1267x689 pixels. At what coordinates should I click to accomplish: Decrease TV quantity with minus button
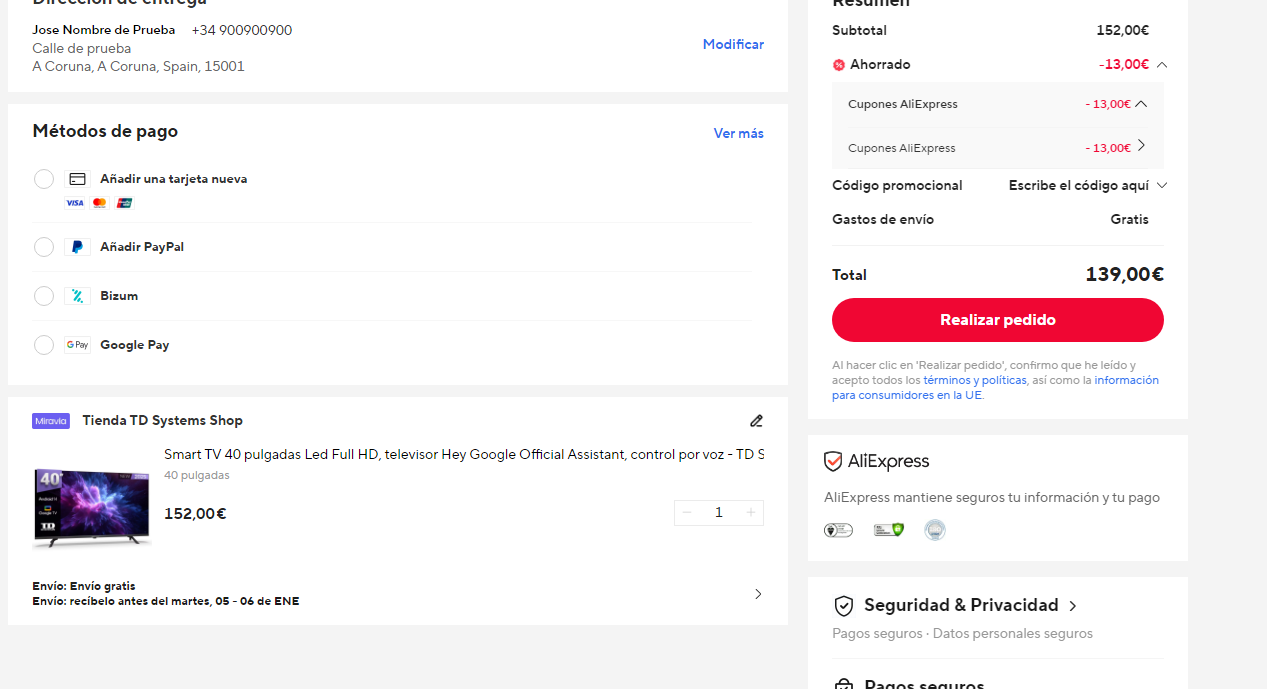tap(687, 513)
